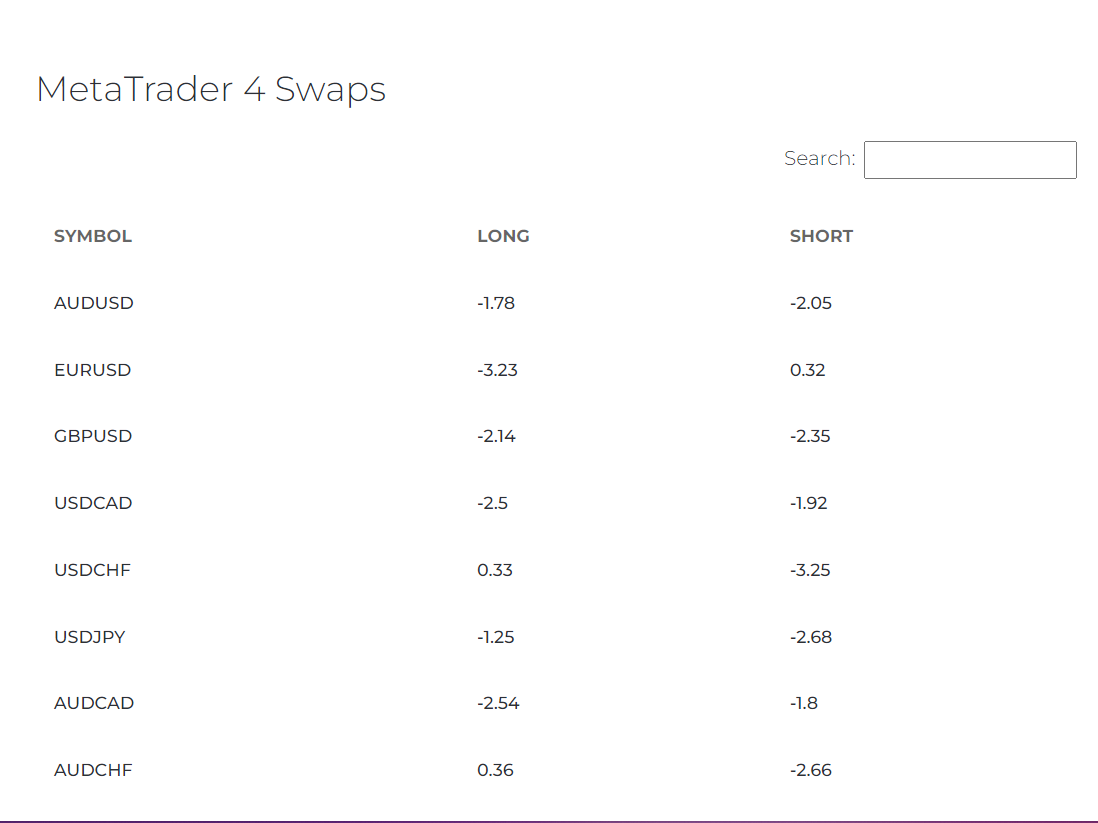Pick the AUDCAD symbol entry
The image size is (1098, 823).
tap(94, 703)
